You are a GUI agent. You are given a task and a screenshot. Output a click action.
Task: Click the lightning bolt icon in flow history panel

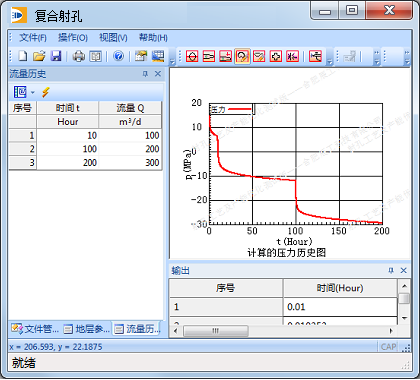(46, 92)
